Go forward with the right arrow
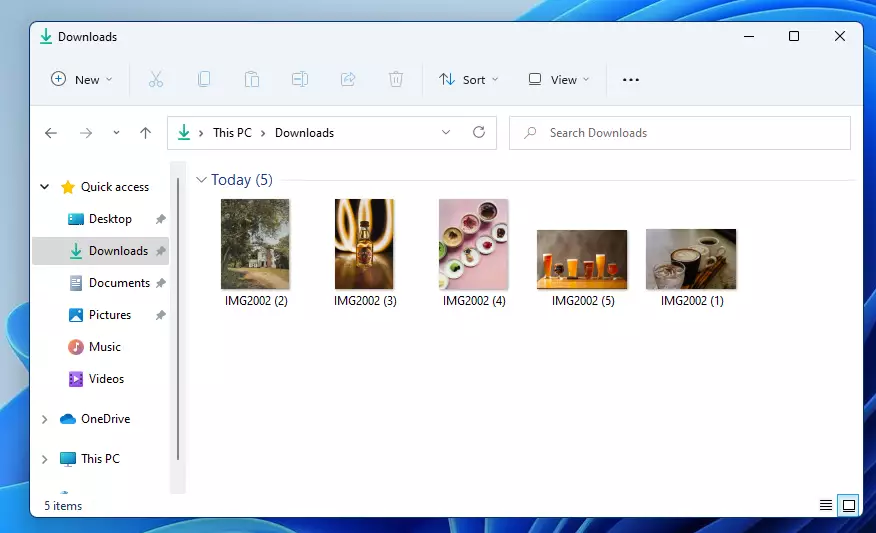 (x=85, y=133)
